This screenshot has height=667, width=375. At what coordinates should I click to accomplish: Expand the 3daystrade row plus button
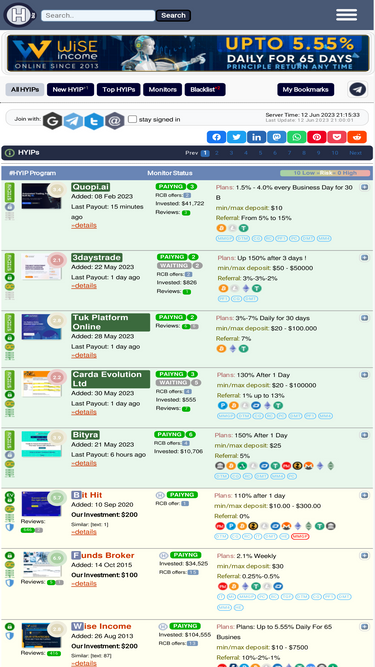pos(365,258)
